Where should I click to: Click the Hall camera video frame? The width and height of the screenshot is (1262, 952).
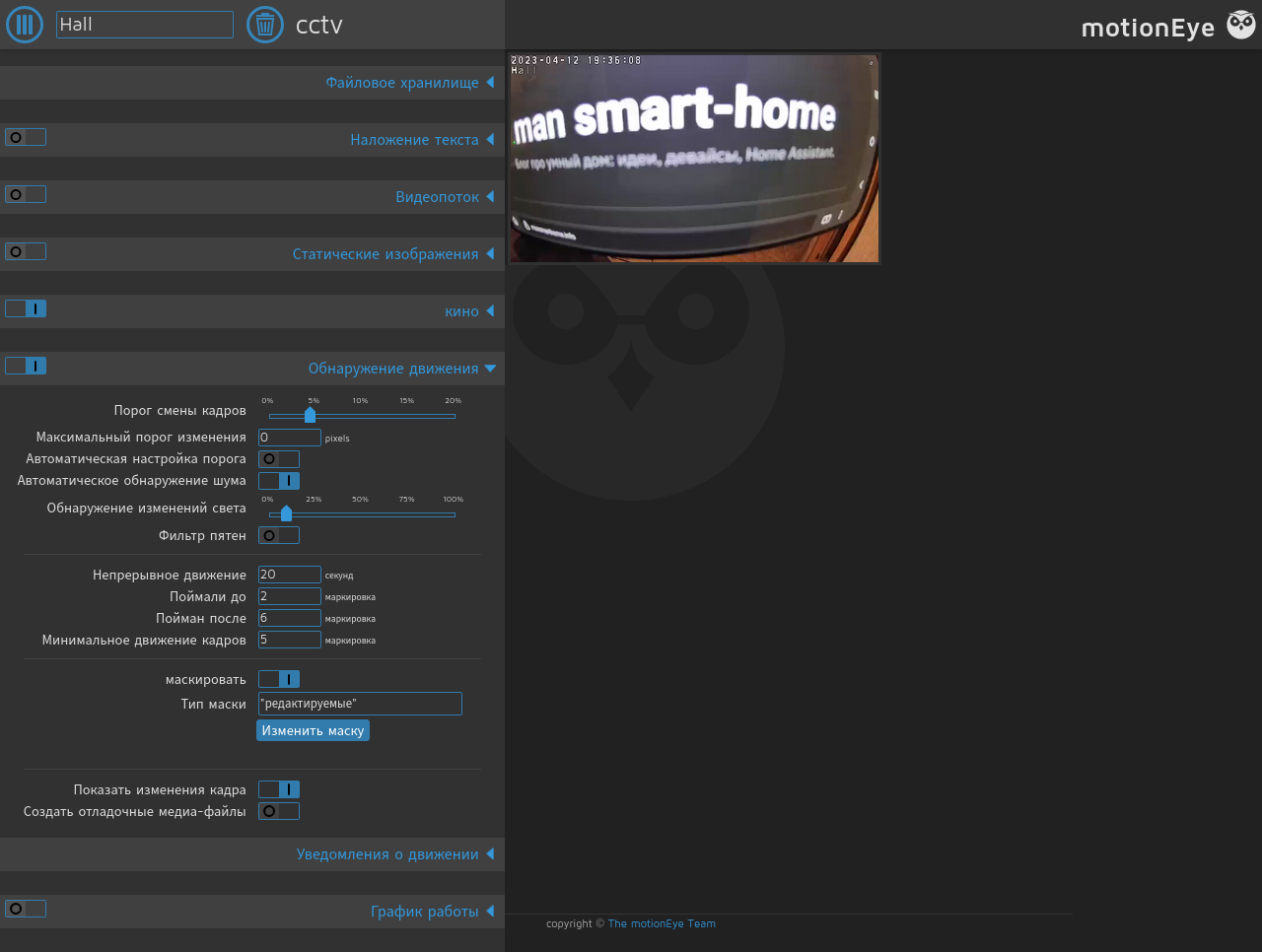[x=694, y=159]
